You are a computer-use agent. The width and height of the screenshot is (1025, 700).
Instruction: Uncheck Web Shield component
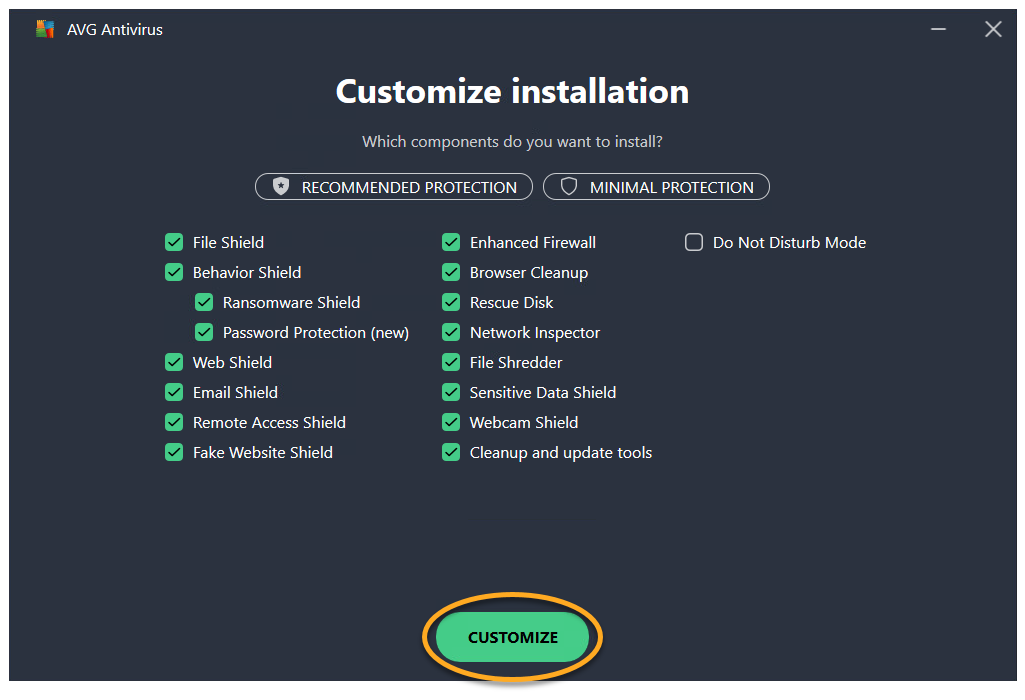[x=174, y=362]
